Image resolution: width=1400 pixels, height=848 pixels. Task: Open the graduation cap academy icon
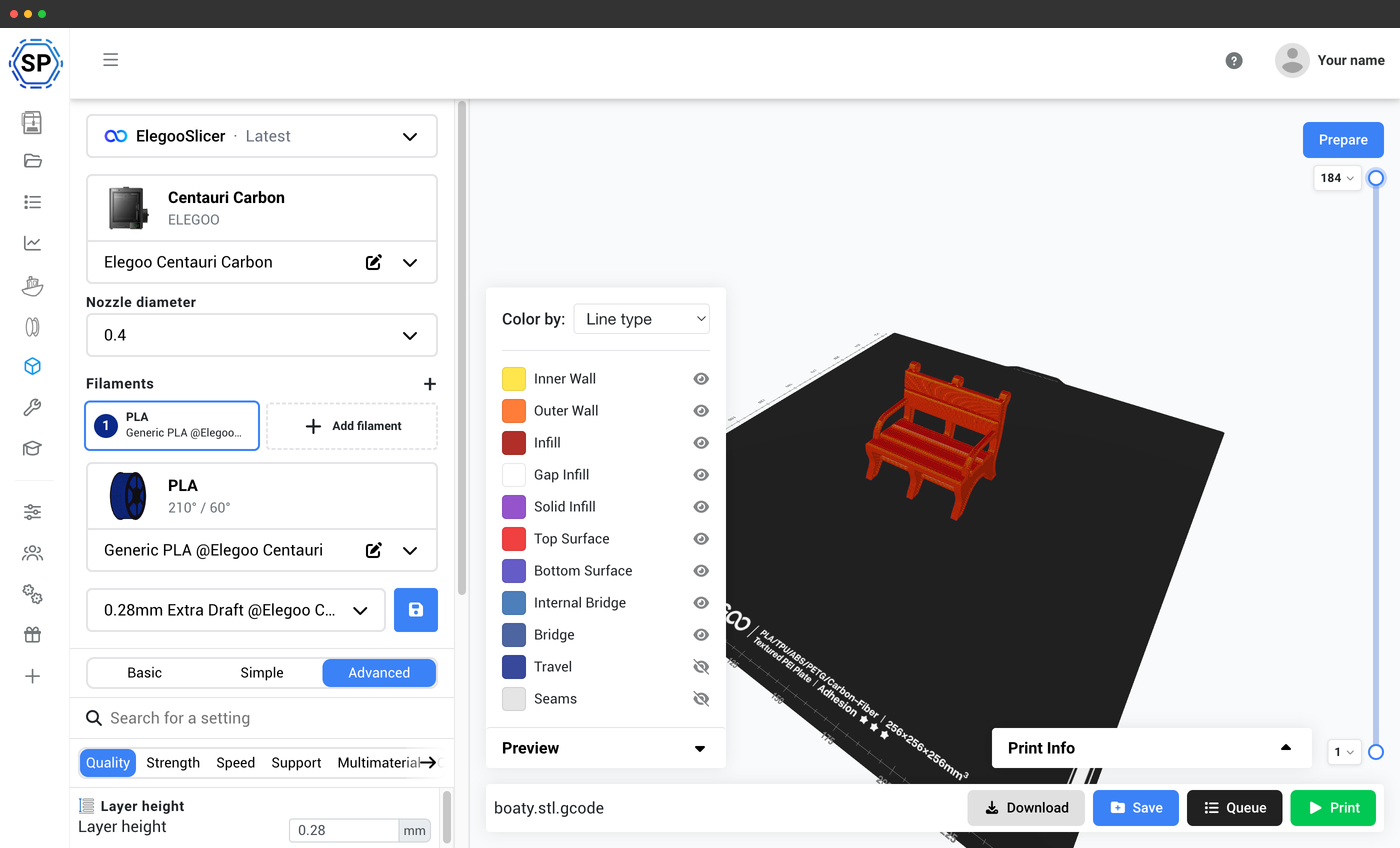(32, 449)
